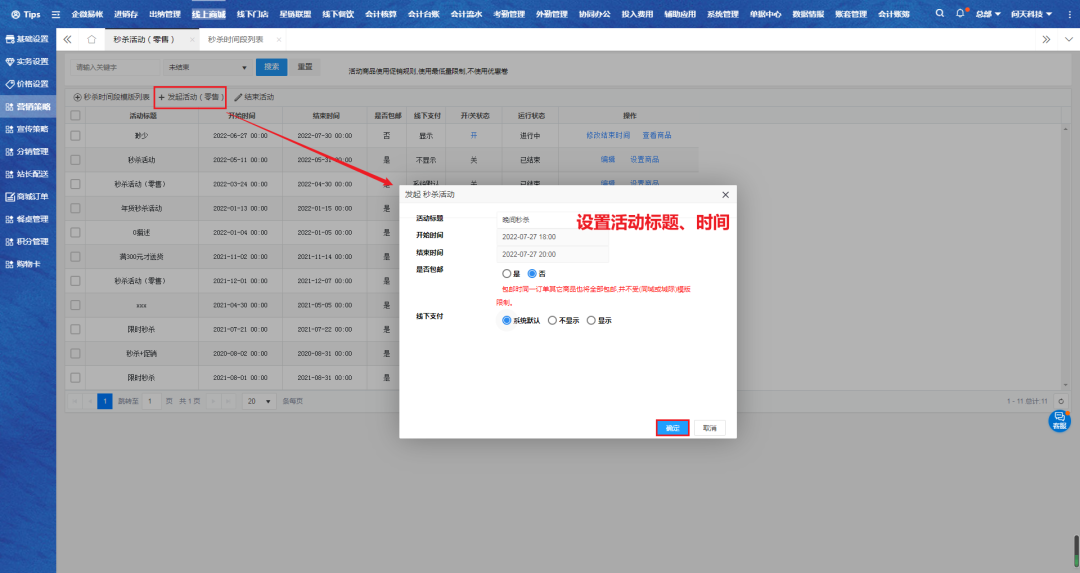Screen dimensions: 1080x573
Task: Open the blue 客服 support chat icon
Action: click(1059, 421)
